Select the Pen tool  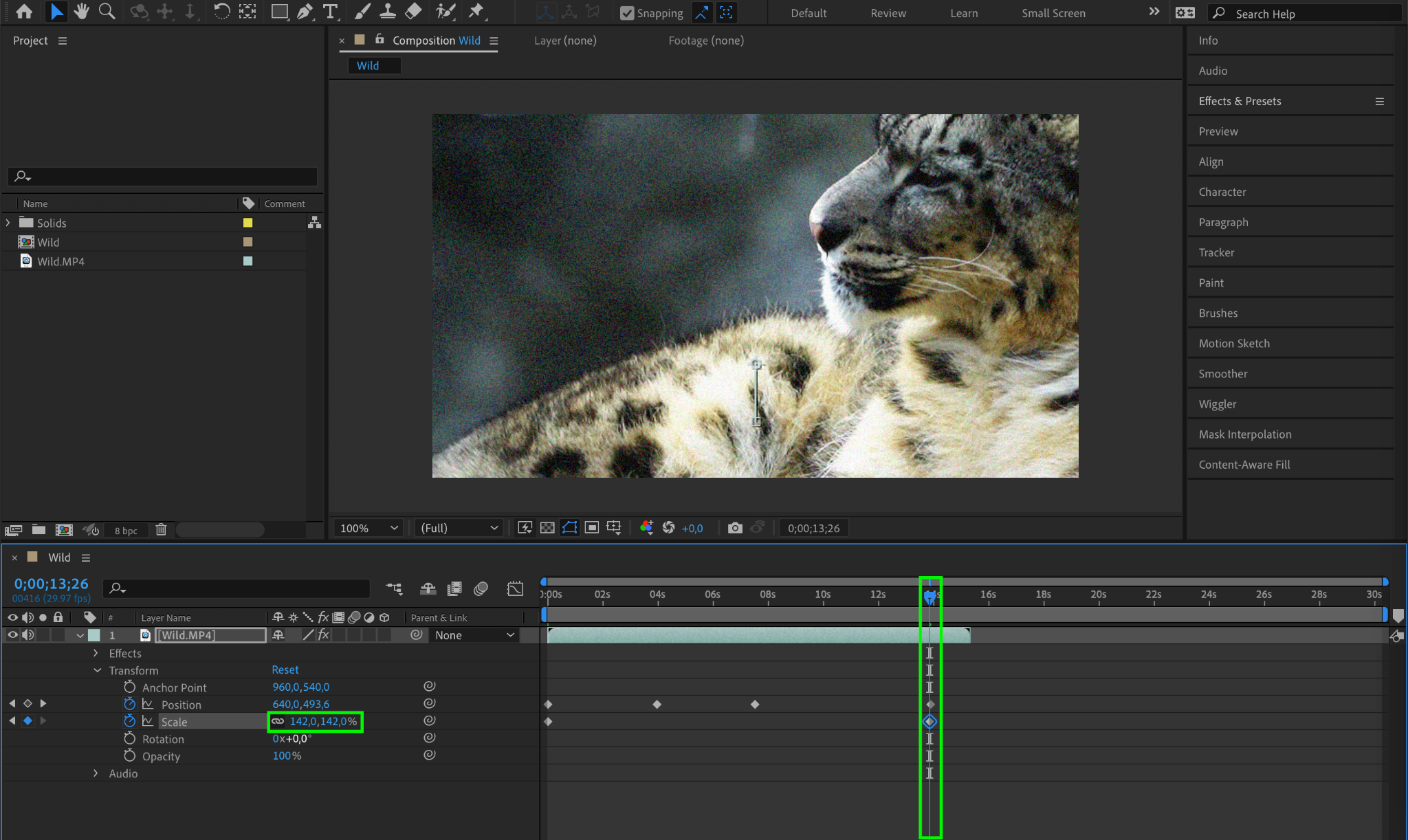point(305,12)
